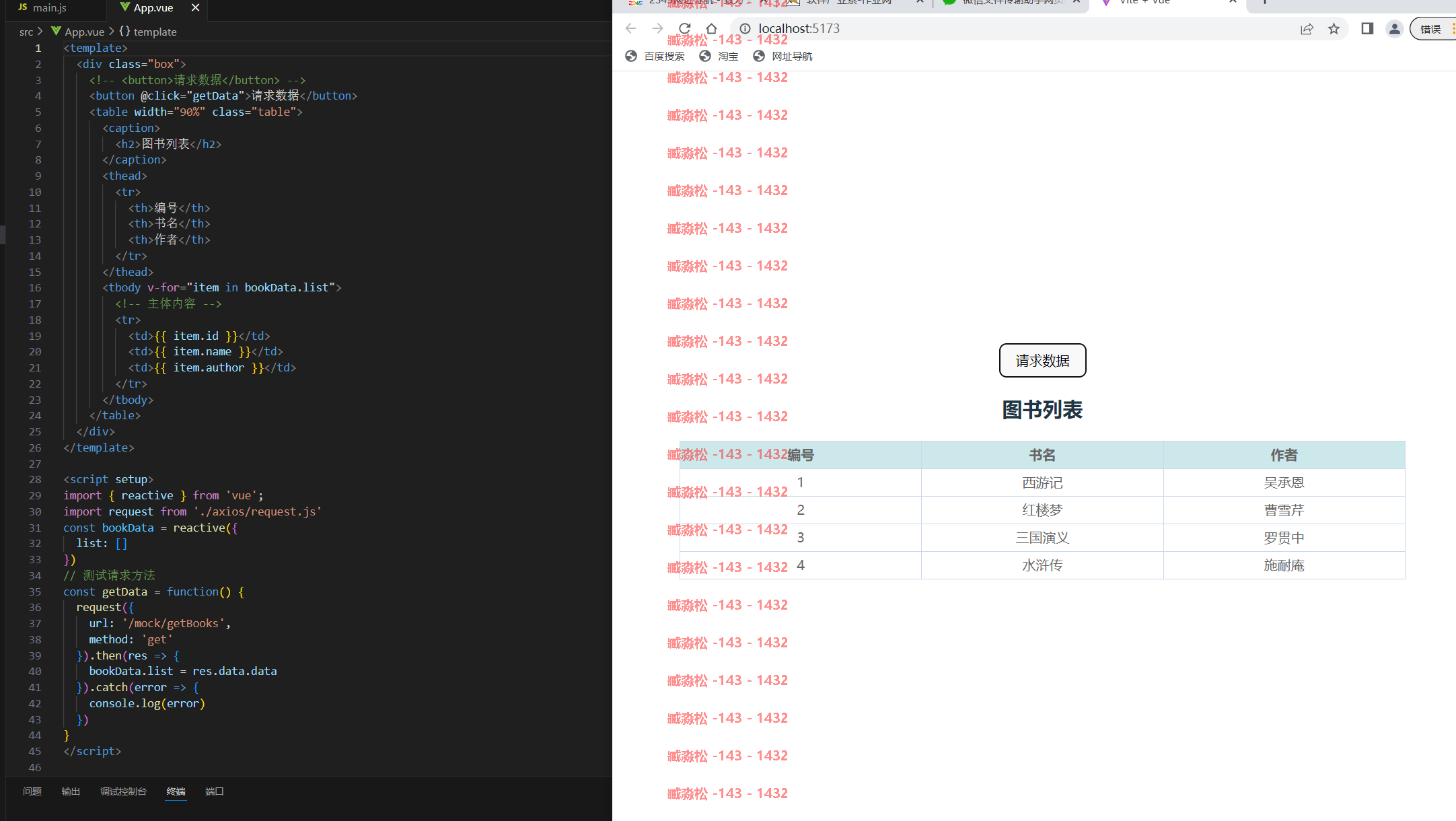Click the <h2>图书列表</h2> code line
This screenshot has height=821, width=1456.
click(x=168, y=144)
